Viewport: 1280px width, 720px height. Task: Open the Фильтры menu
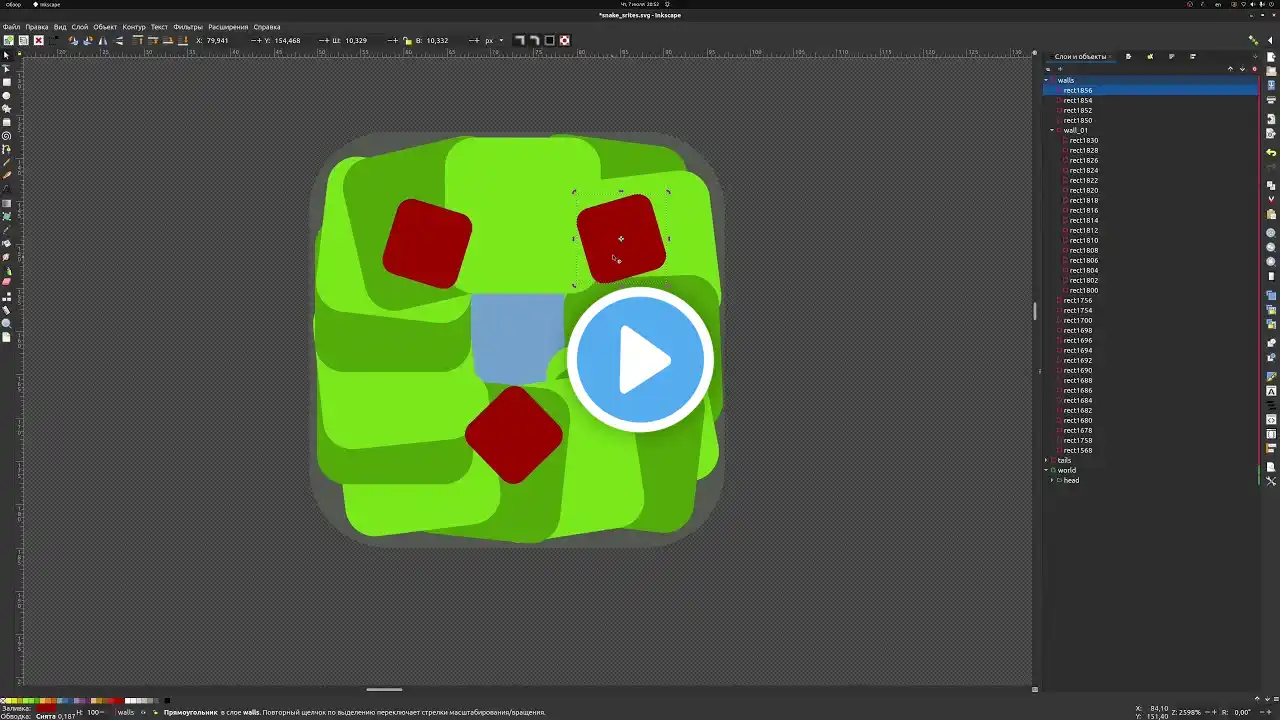(x=187, y=27)
